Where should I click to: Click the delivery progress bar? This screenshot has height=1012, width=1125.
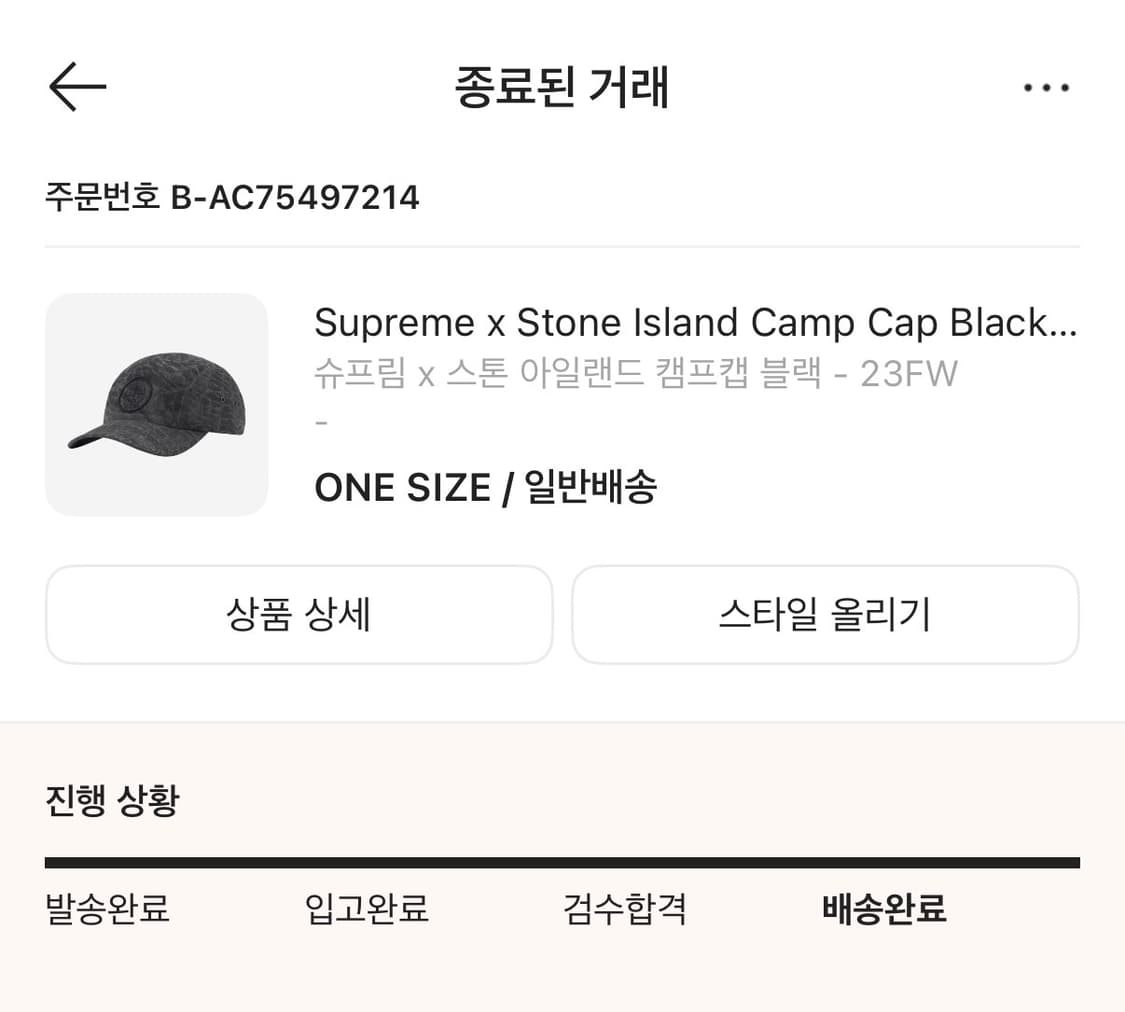click(x=562, y=860)
